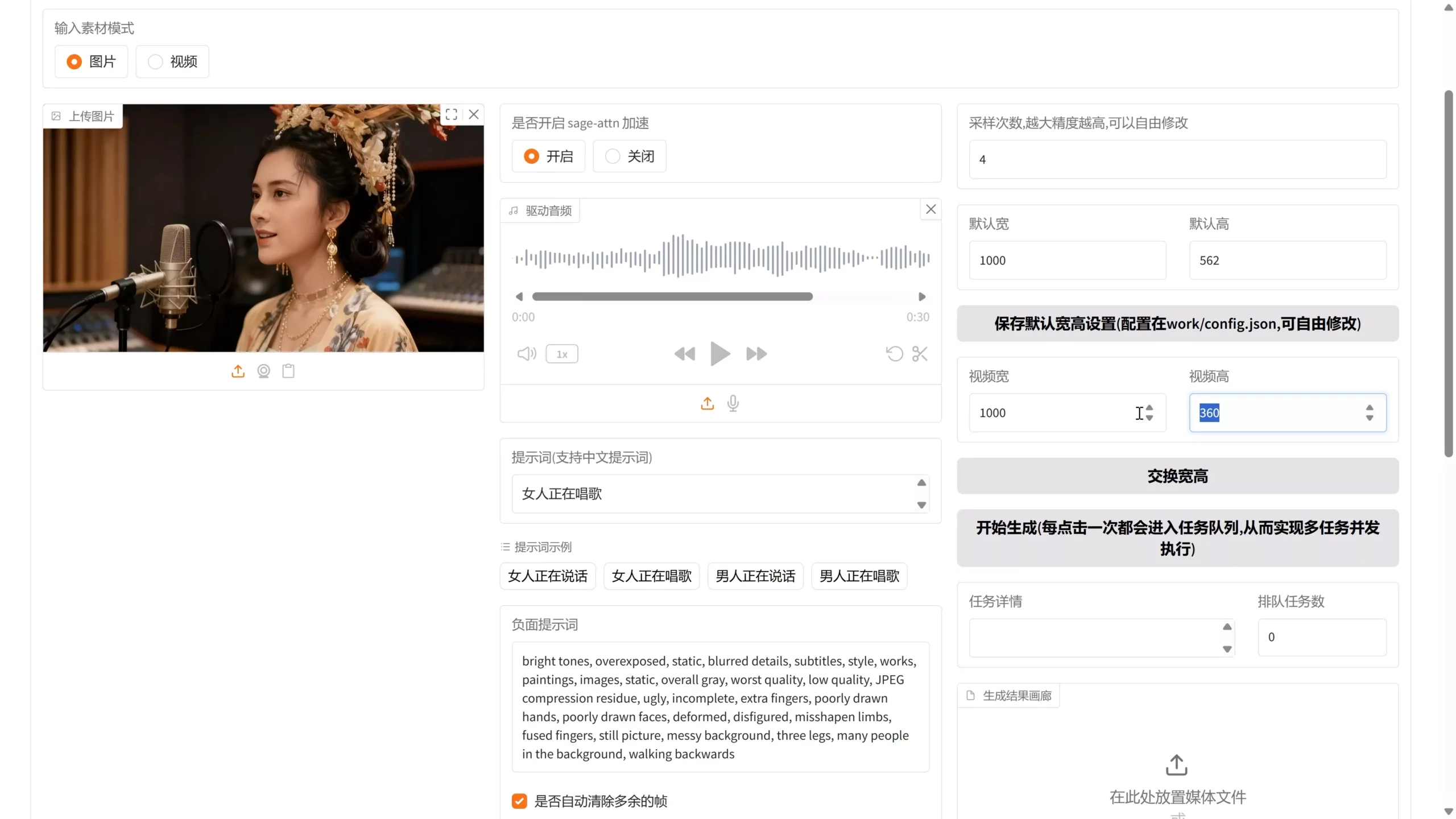Viewport: 1456px width, 819px height.
Task: Uncheck 是否自动清除多余的帧
Action: (x=519, y=800)
